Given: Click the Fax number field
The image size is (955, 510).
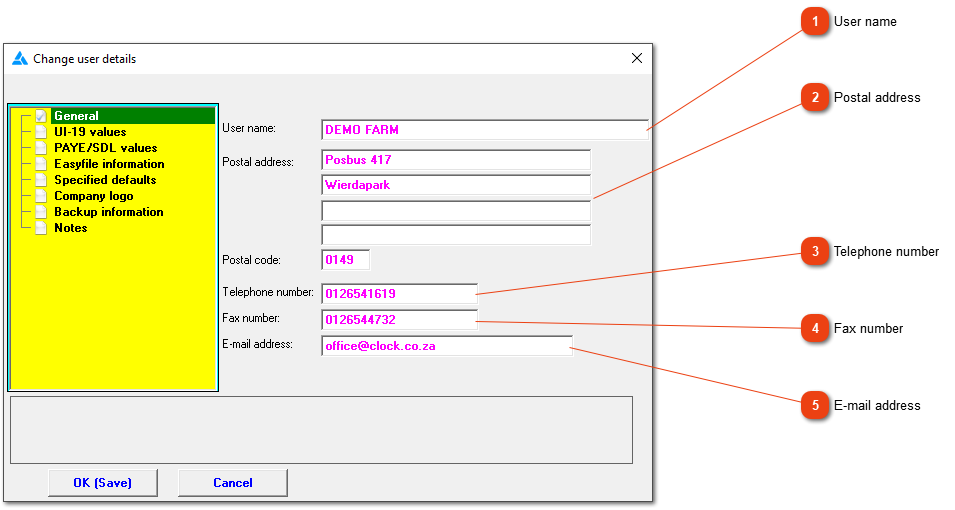Looking at the screenshot, I should (x=400, y=320).
